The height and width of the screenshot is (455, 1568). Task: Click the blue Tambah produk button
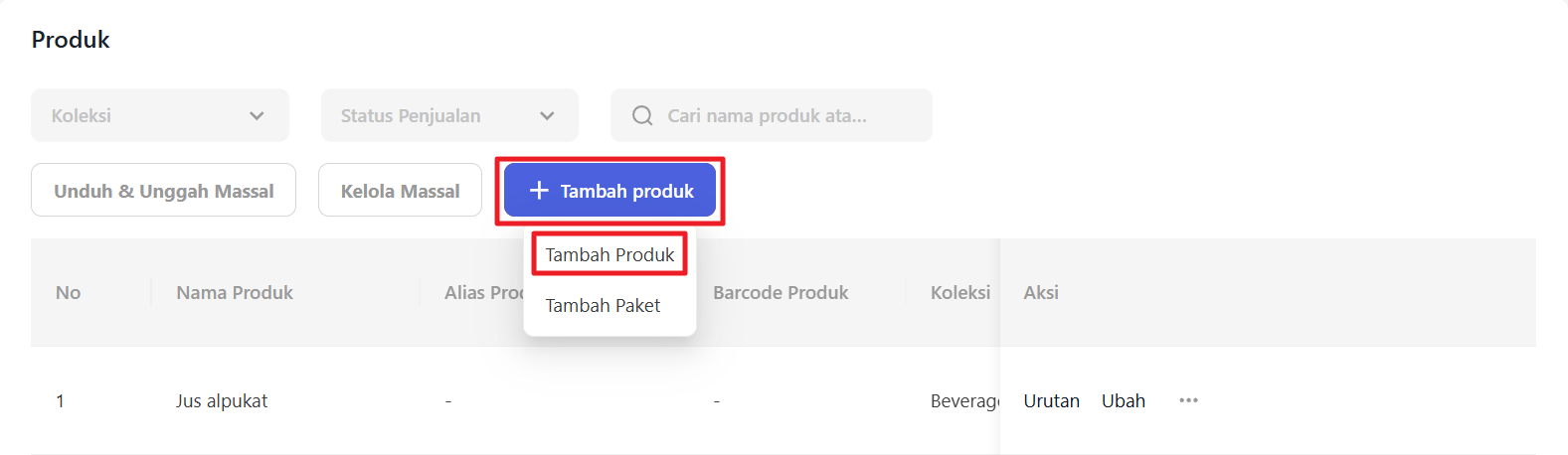tap(610, 191)
